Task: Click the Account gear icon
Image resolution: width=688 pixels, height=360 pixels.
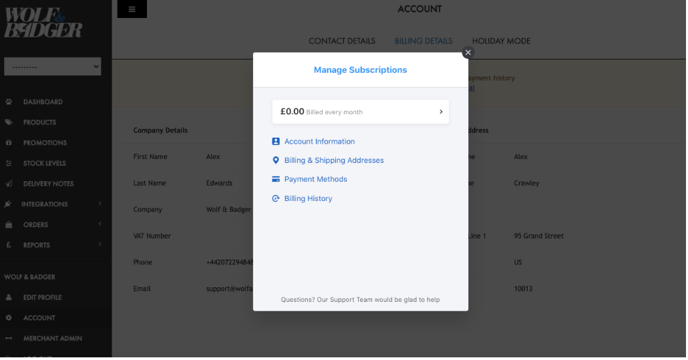Action: click(x=9, y=318)
